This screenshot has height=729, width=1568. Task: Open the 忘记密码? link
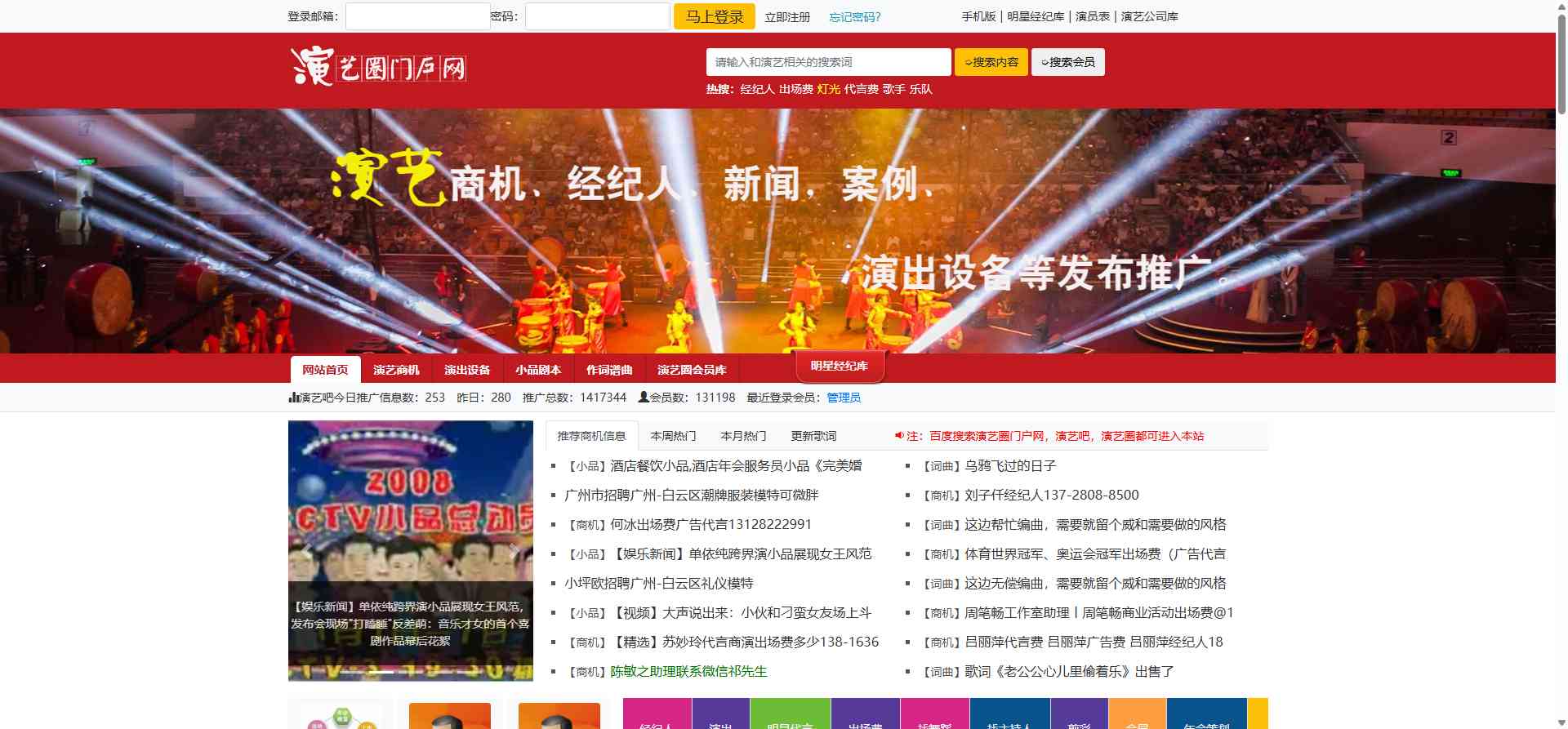tap(854, 17)
